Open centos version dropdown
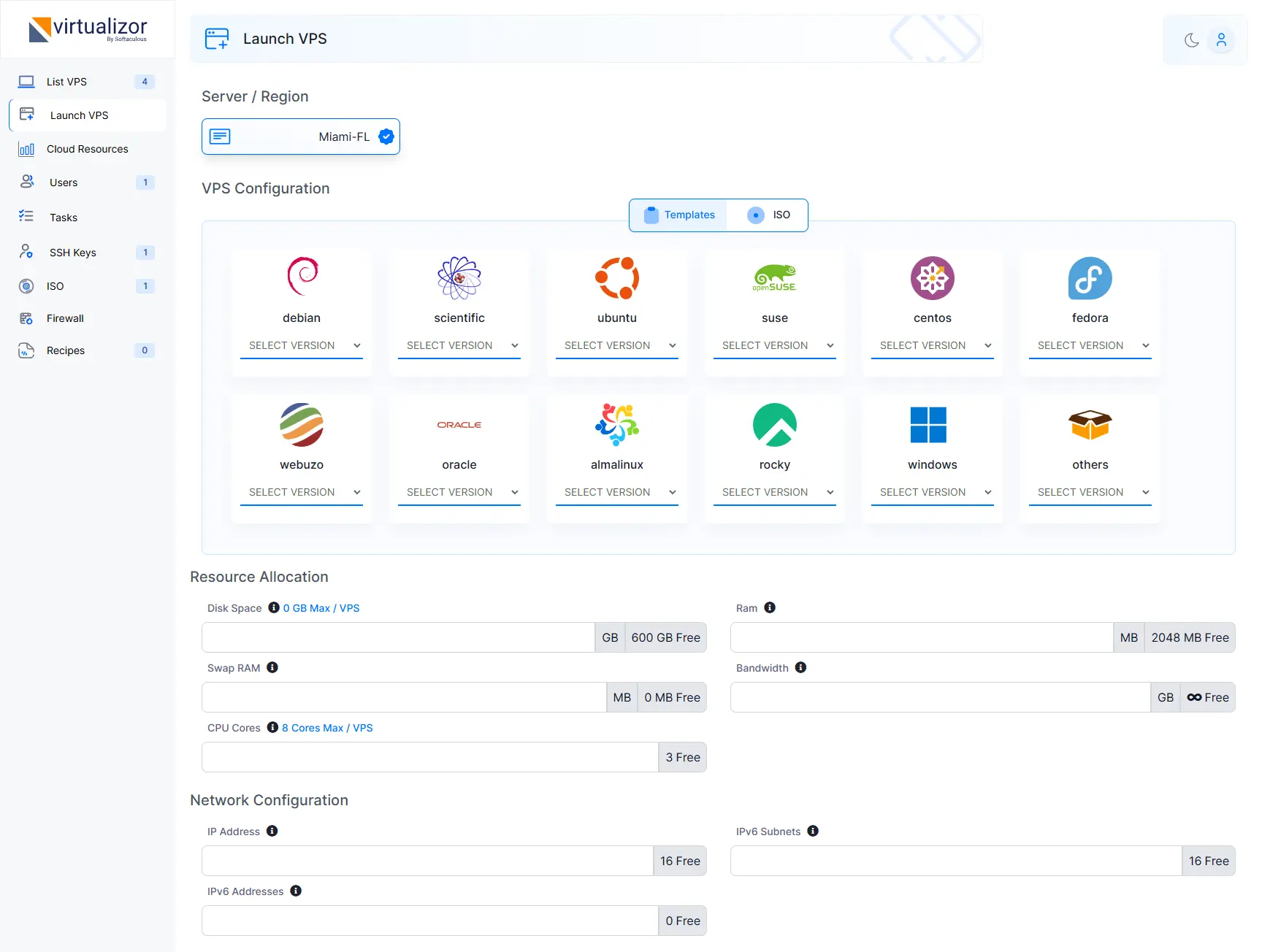 (933, 346)
